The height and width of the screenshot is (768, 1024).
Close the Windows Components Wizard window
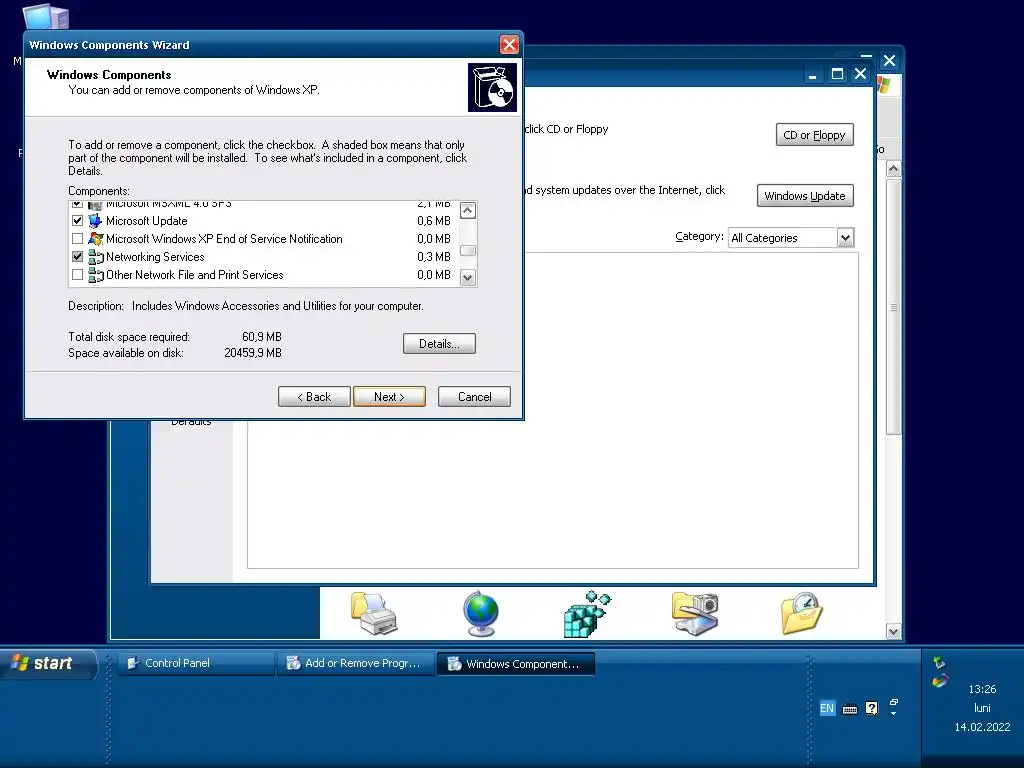click(x=509, y=44)
